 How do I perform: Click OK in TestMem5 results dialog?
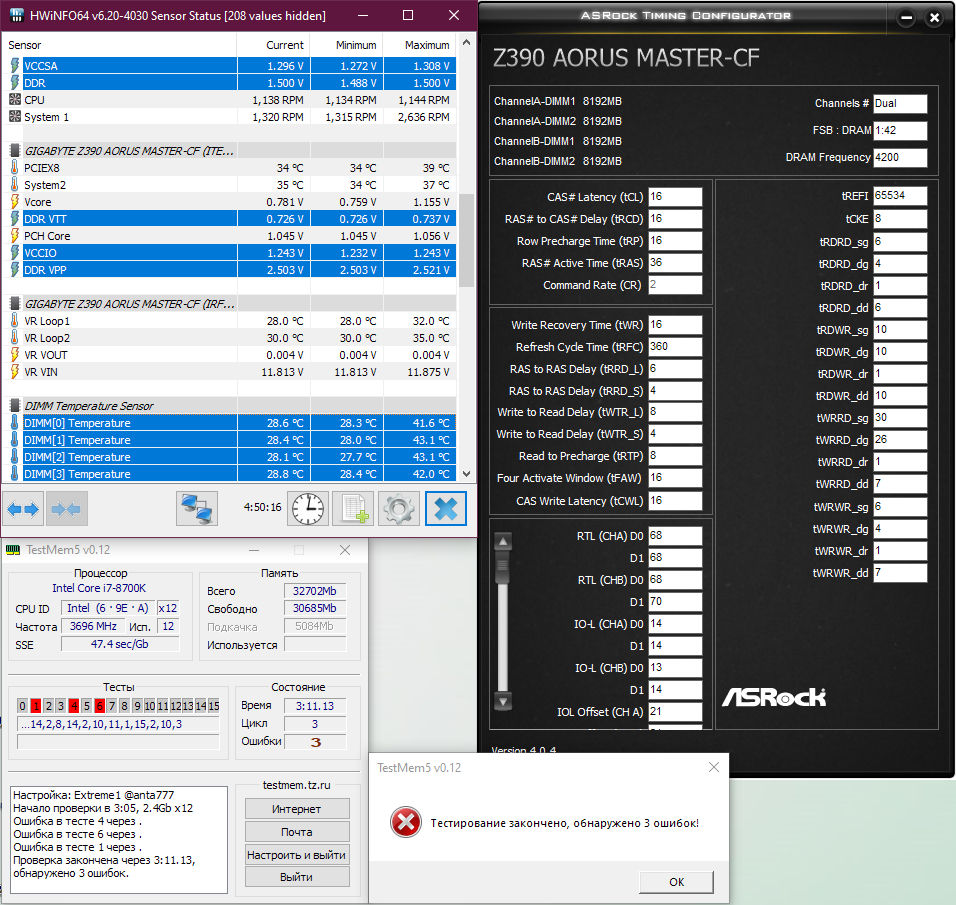(676, 882)
